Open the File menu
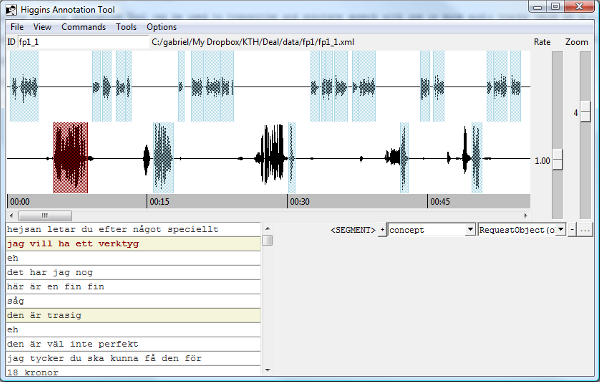 (17, 27)
